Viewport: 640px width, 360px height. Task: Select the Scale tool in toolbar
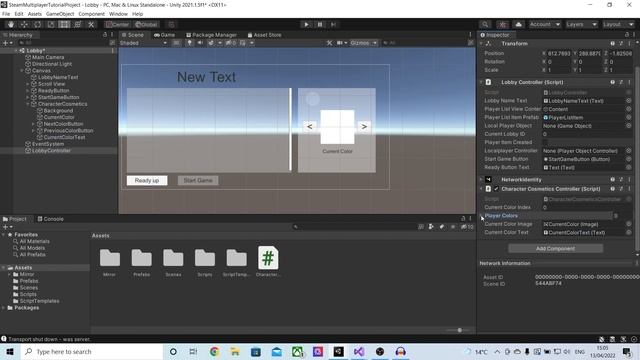(x=51, y=24)
